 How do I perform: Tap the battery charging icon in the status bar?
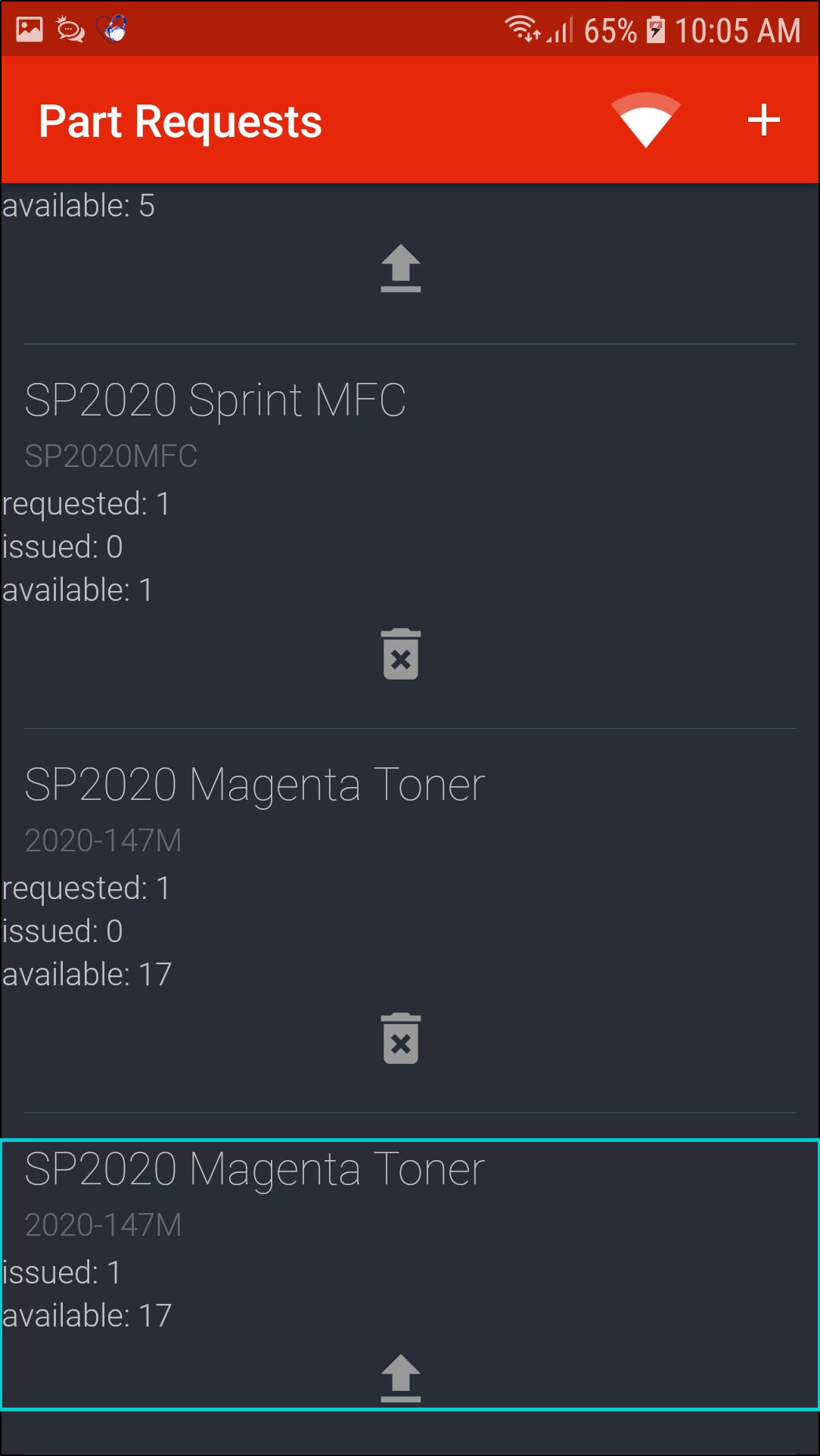pos(656,30)
